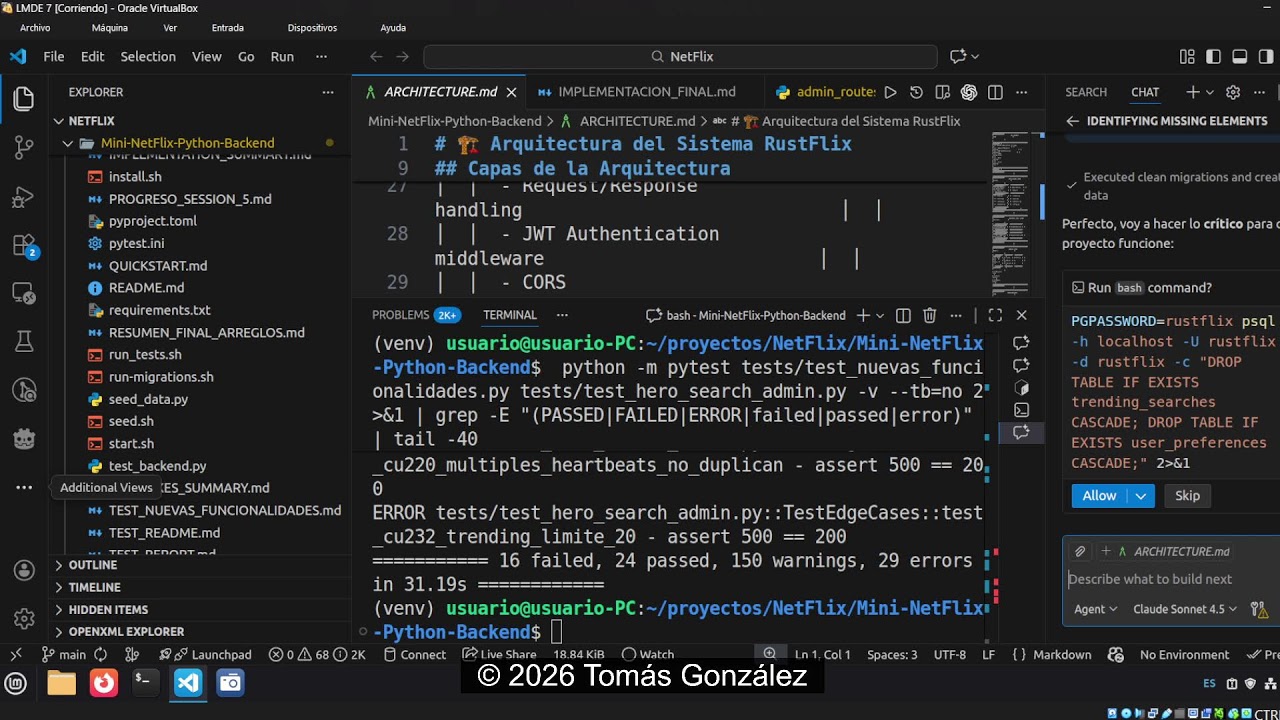Click main branch in status bar

click(62, 655)
